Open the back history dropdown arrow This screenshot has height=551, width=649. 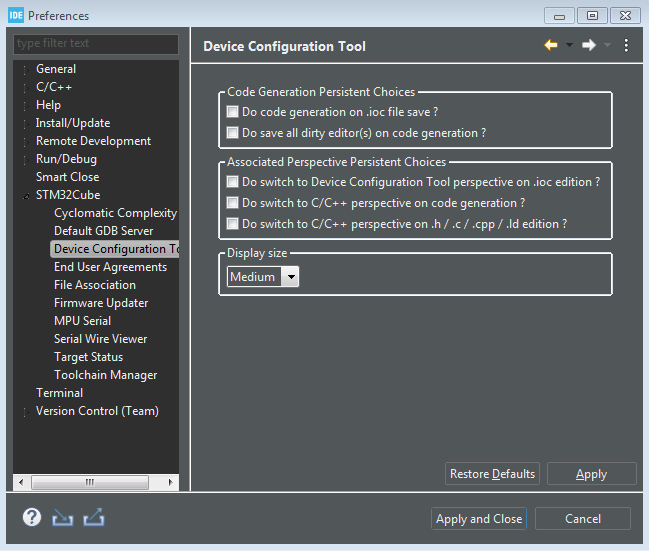(x=570, y=45)
